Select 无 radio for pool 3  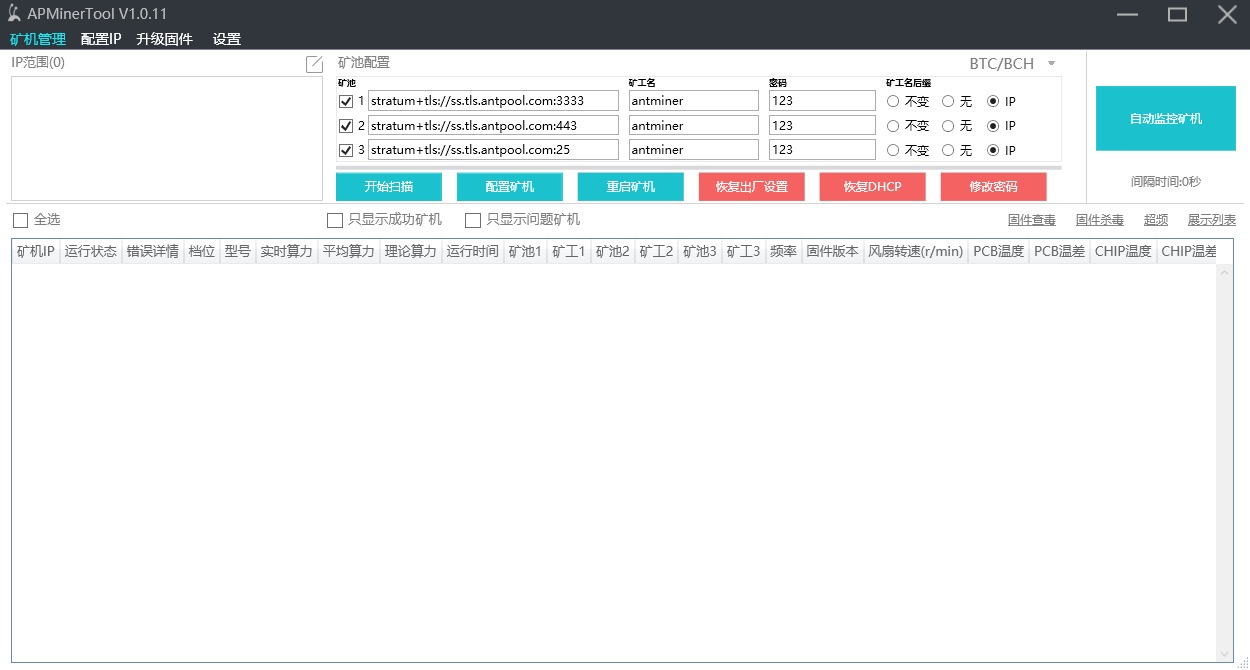(x=948, y=150)
